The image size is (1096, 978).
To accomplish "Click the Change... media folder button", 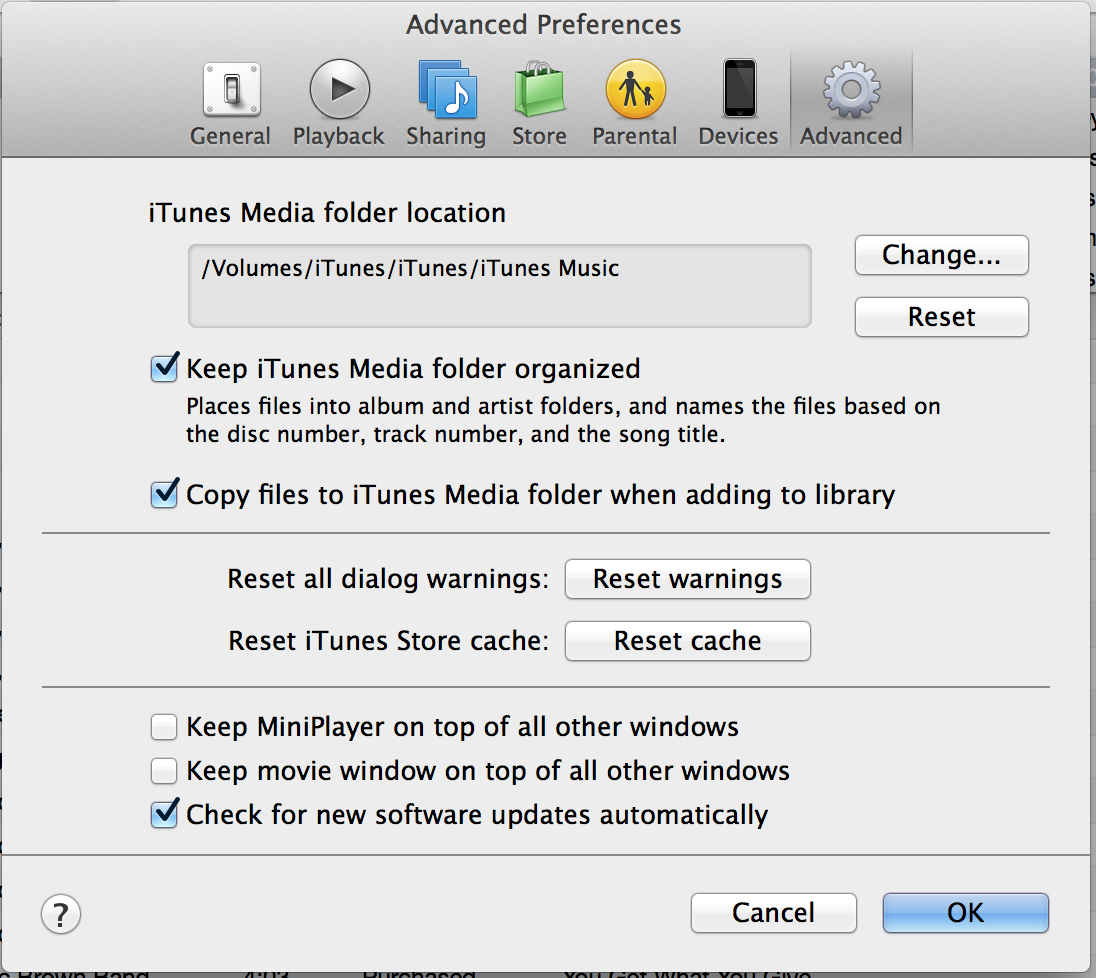I will pyautogui.click(x=942, y=255).
